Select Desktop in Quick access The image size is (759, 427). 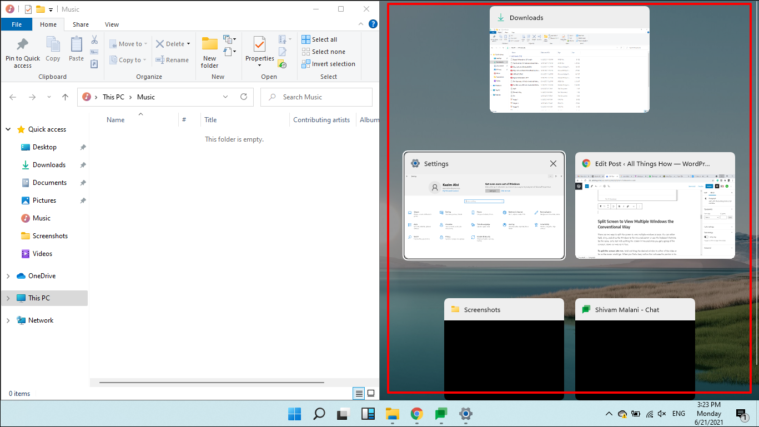coord(45,147)
